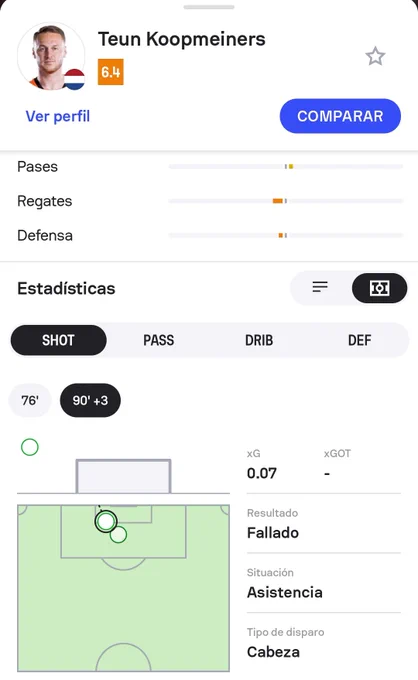This screenshot has height=680, width=418.
Task: Switch to the PASS tab
Action: (x=159, y=340)
